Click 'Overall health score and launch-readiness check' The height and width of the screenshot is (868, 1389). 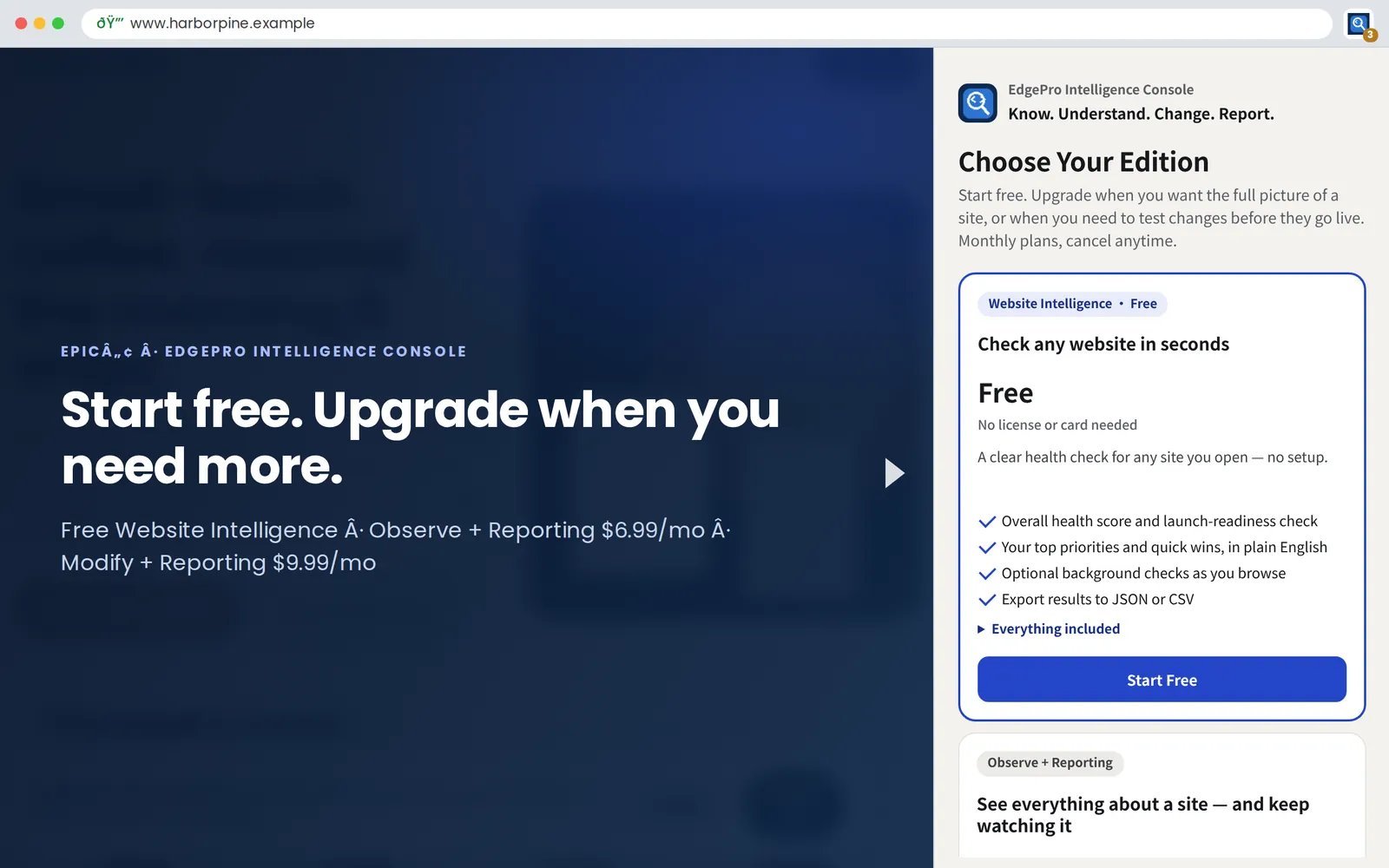(1159, 522)
